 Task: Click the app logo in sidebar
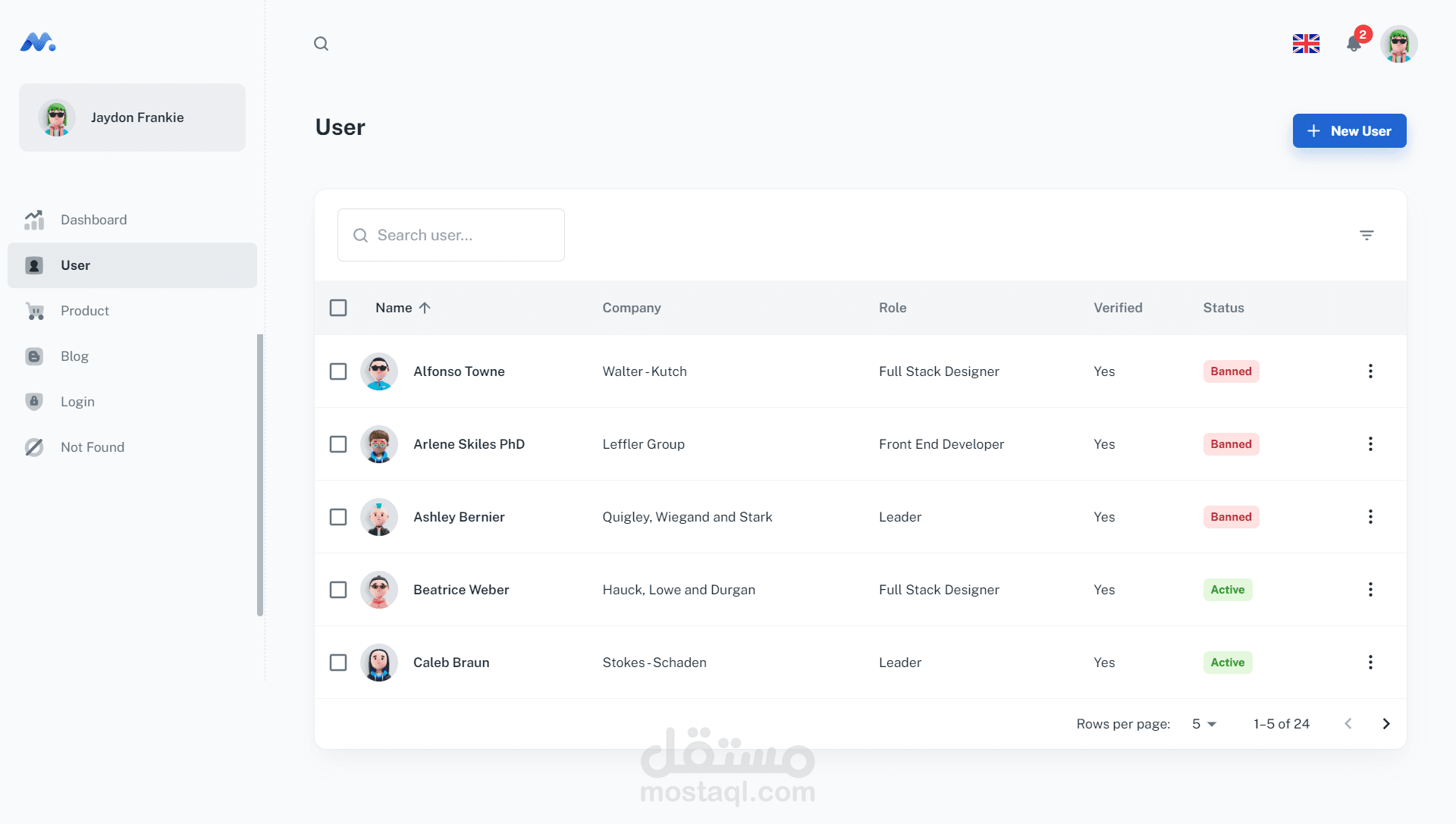38,42
